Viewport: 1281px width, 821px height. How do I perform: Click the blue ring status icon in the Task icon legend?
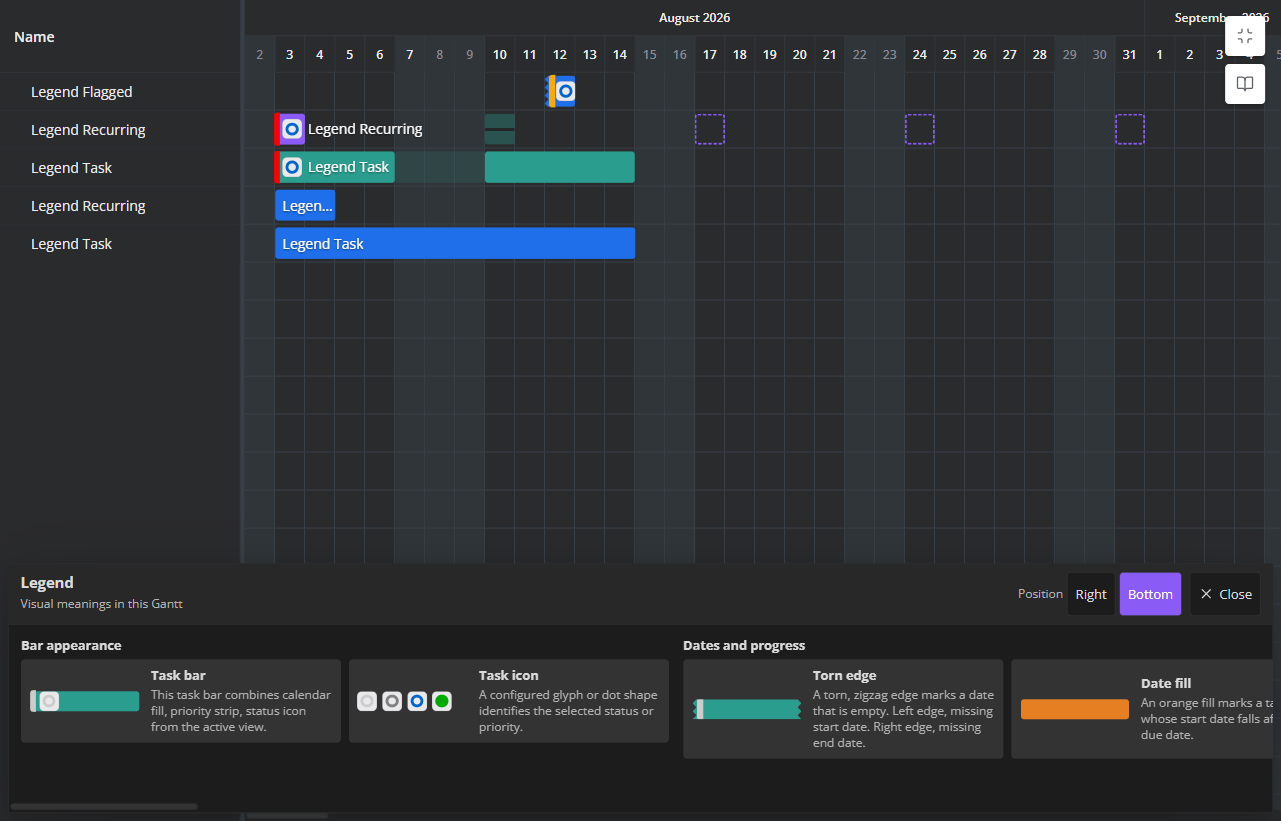pos(417,701)
